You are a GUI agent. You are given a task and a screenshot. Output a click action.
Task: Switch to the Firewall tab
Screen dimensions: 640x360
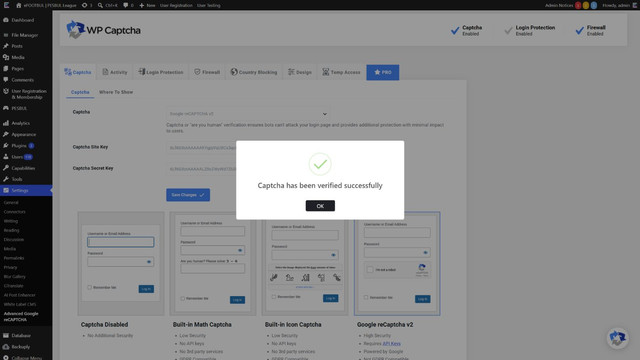pos(207,72)
